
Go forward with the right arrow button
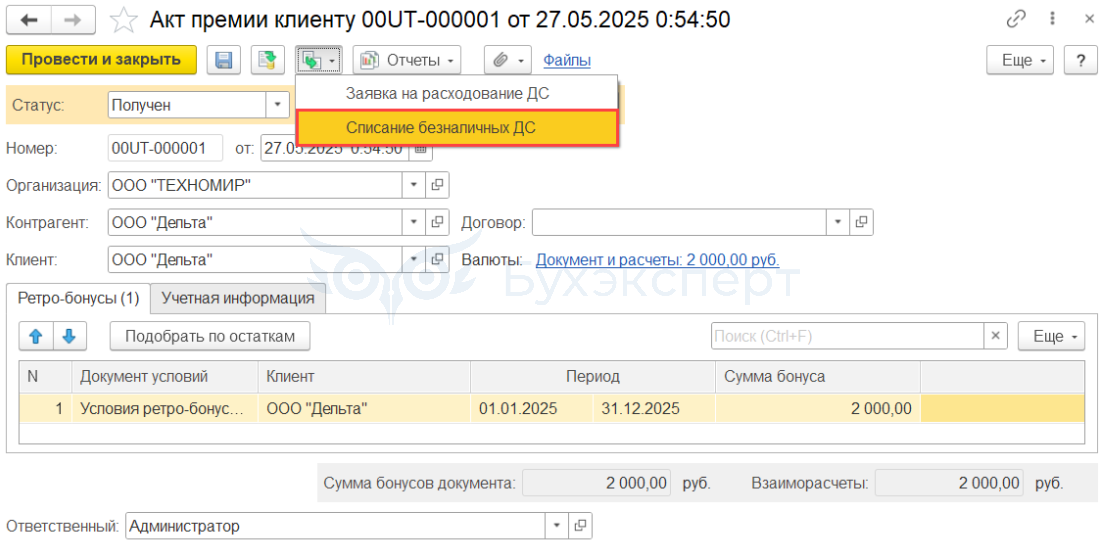[x=74, y=20]
